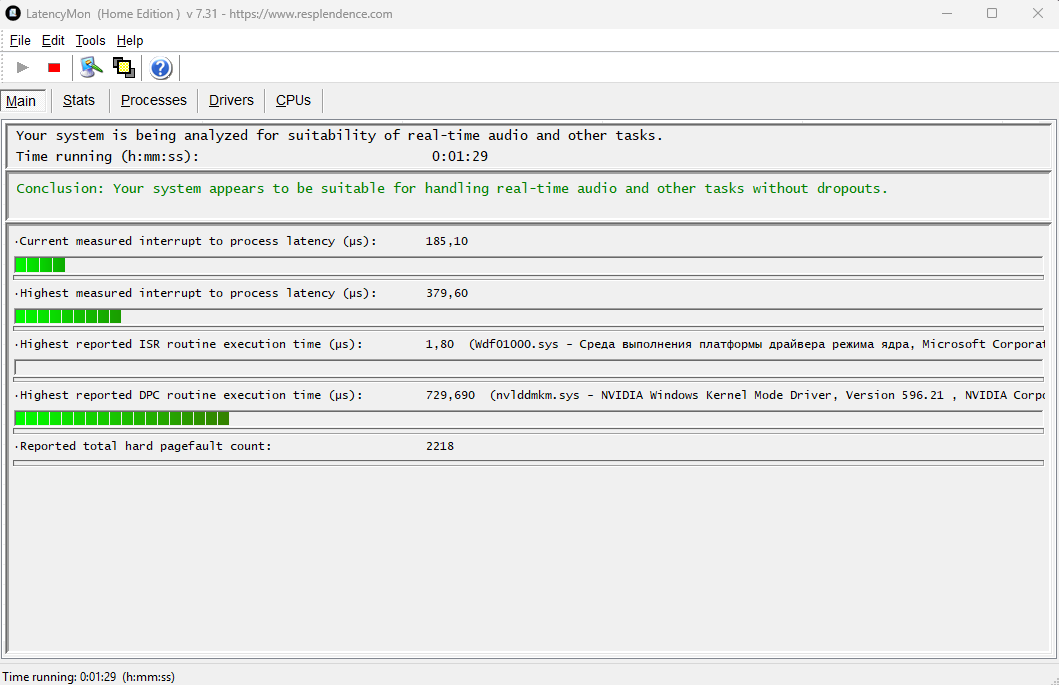Click the Time running value 0:01:29
Image resolution: width=1059 pixels, height=685 pixels.
click(x=460, y=156)
